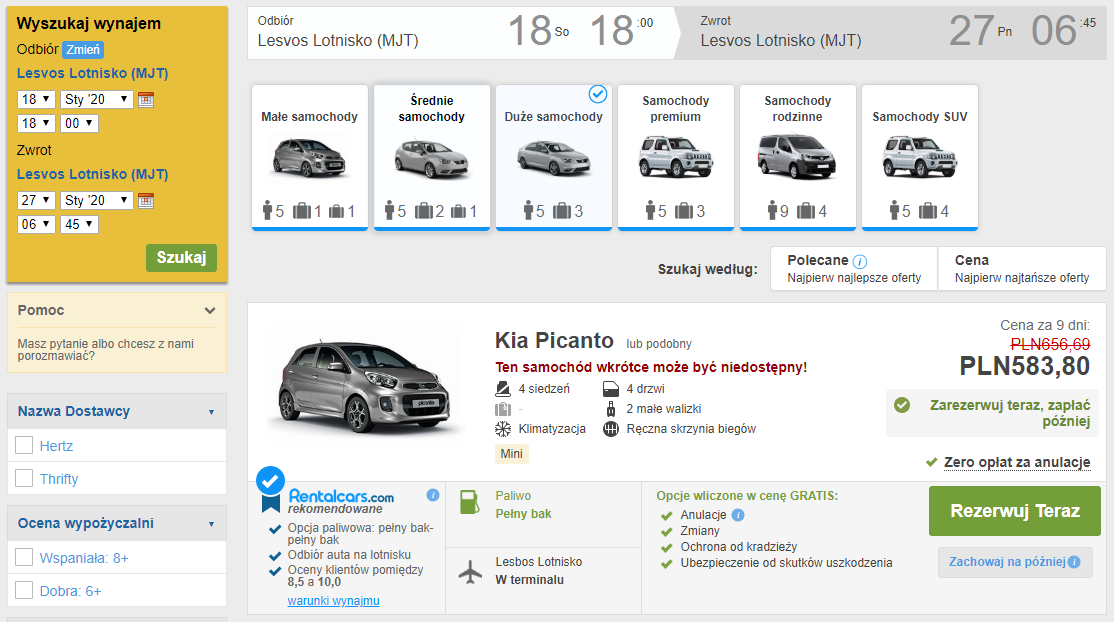Click the selected checkmark on Duże samochody
The width and height of the screenshot is (1114, 622).
coord(598,94)
